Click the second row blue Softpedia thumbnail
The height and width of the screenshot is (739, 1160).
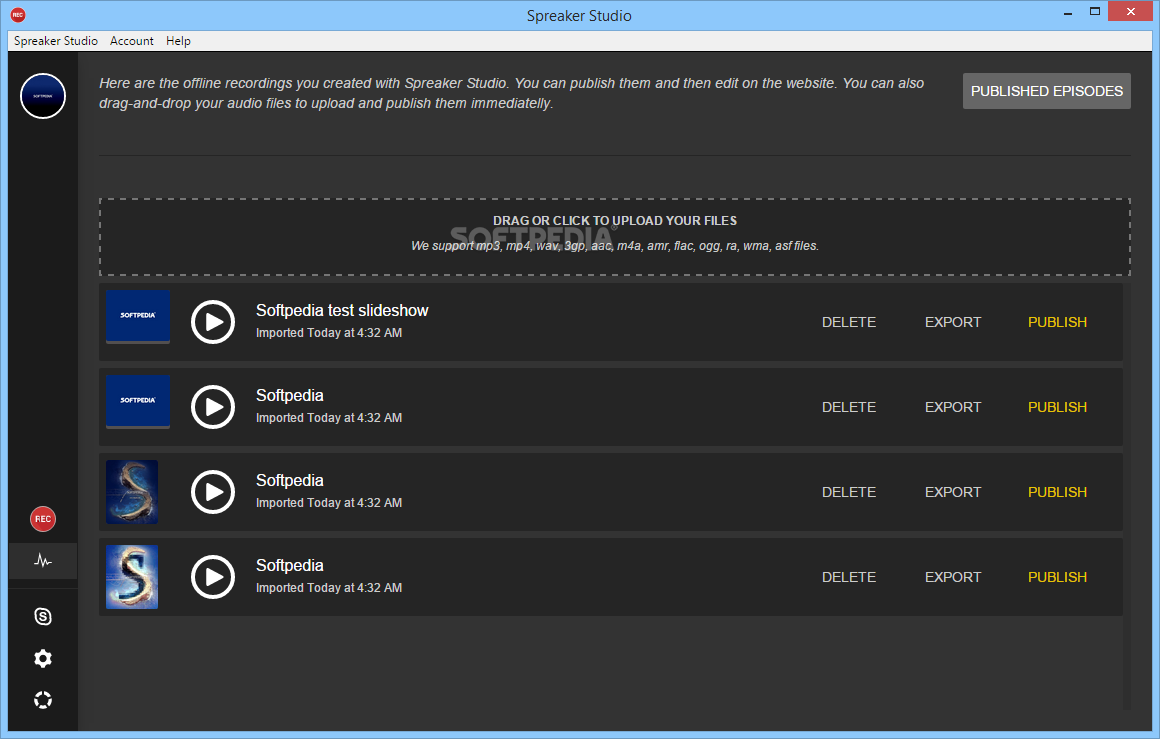[138, 402]
